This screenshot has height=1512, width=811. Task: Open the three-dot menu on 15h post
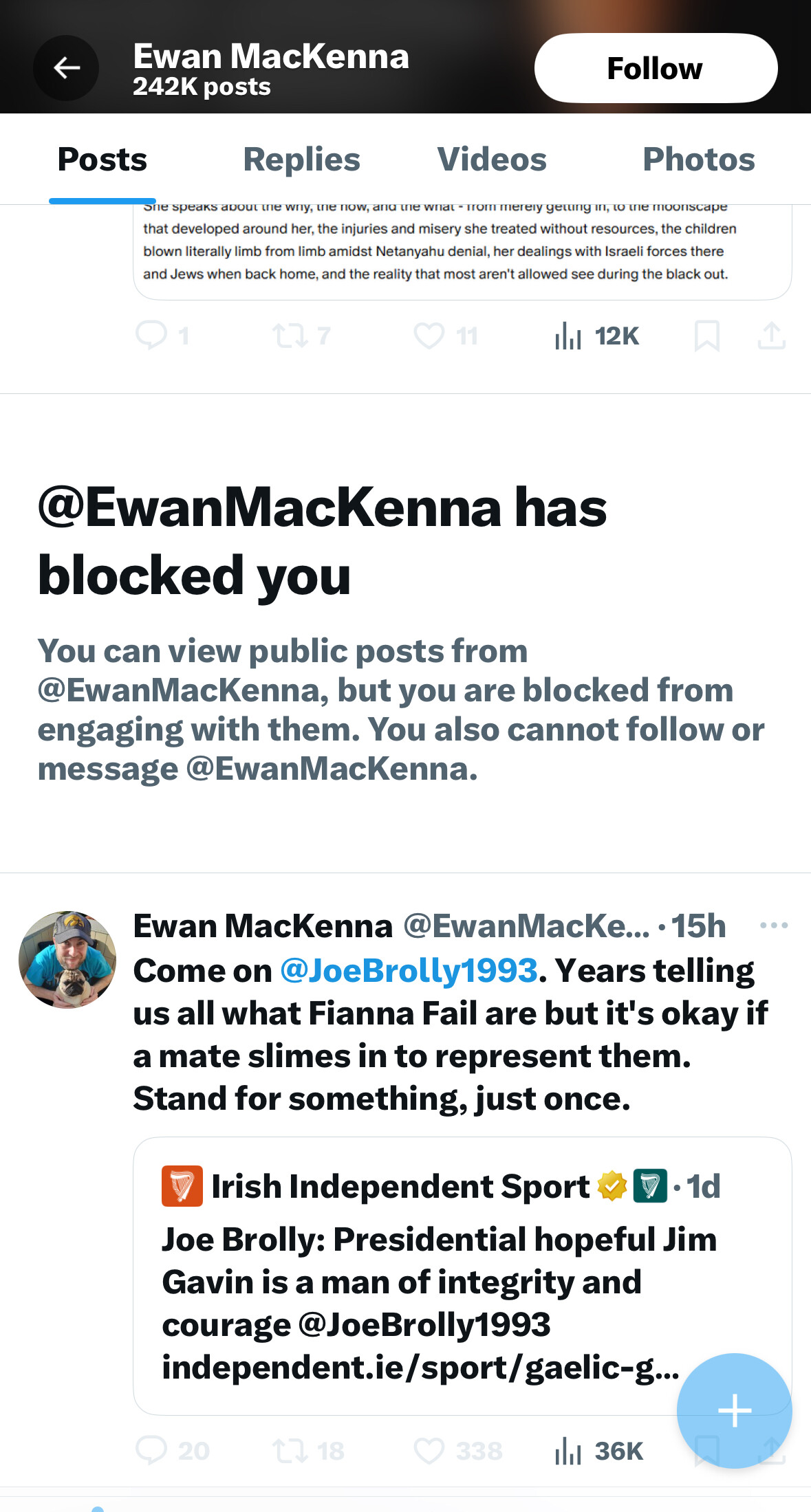[773, 925]
